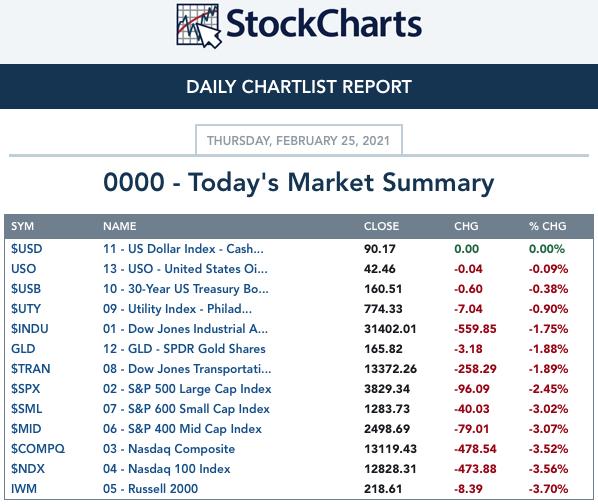Click the GLD ticker symbol
The width and height of the screenshot is (598, 504).
(23, 349)
